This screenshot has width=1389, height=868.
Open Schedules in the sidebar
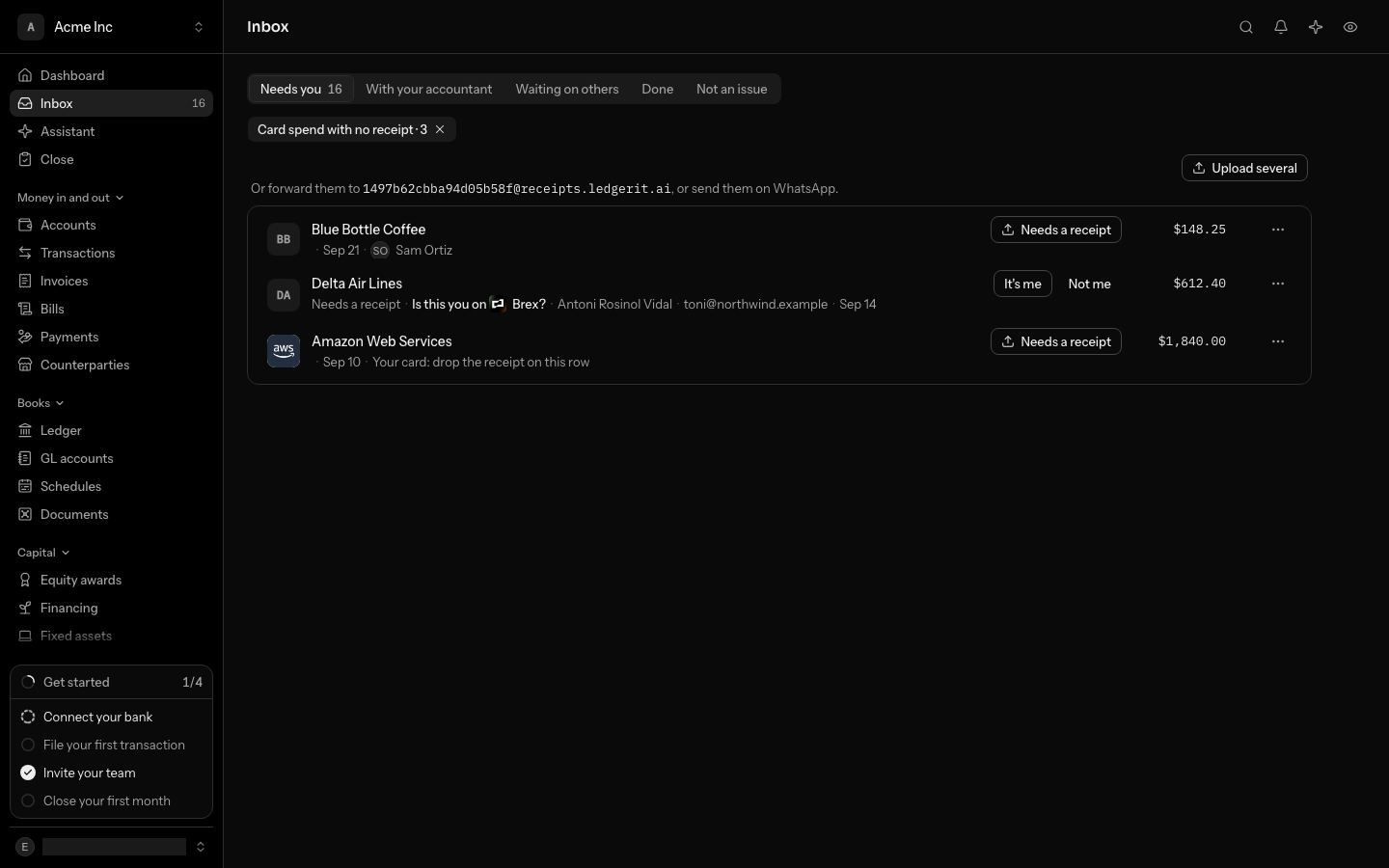click(x=111, y=486)
